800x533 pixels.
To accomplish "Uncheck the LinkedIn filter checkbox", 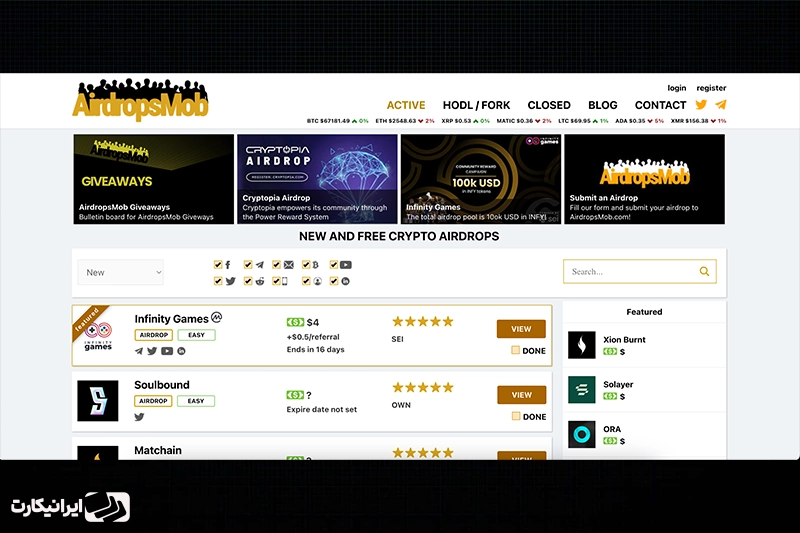I will [334, 281].
